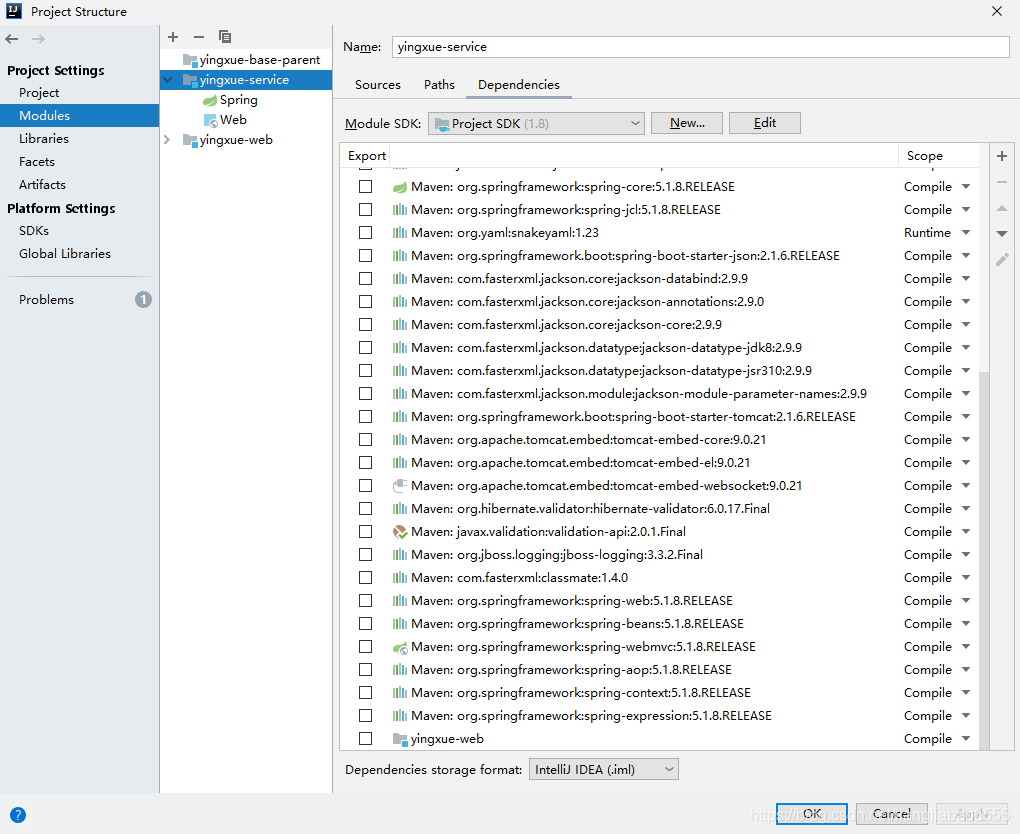Click the Edit SDK button
This screenshot has height=834, width=1020.
coord(764,123)
